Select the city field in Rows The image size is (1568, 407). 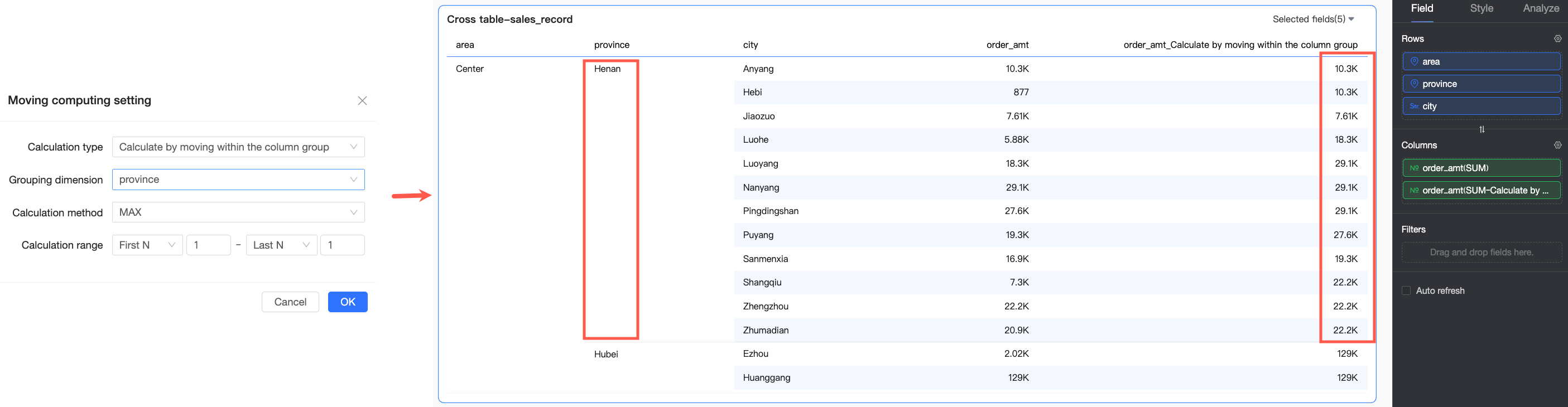1481,106
